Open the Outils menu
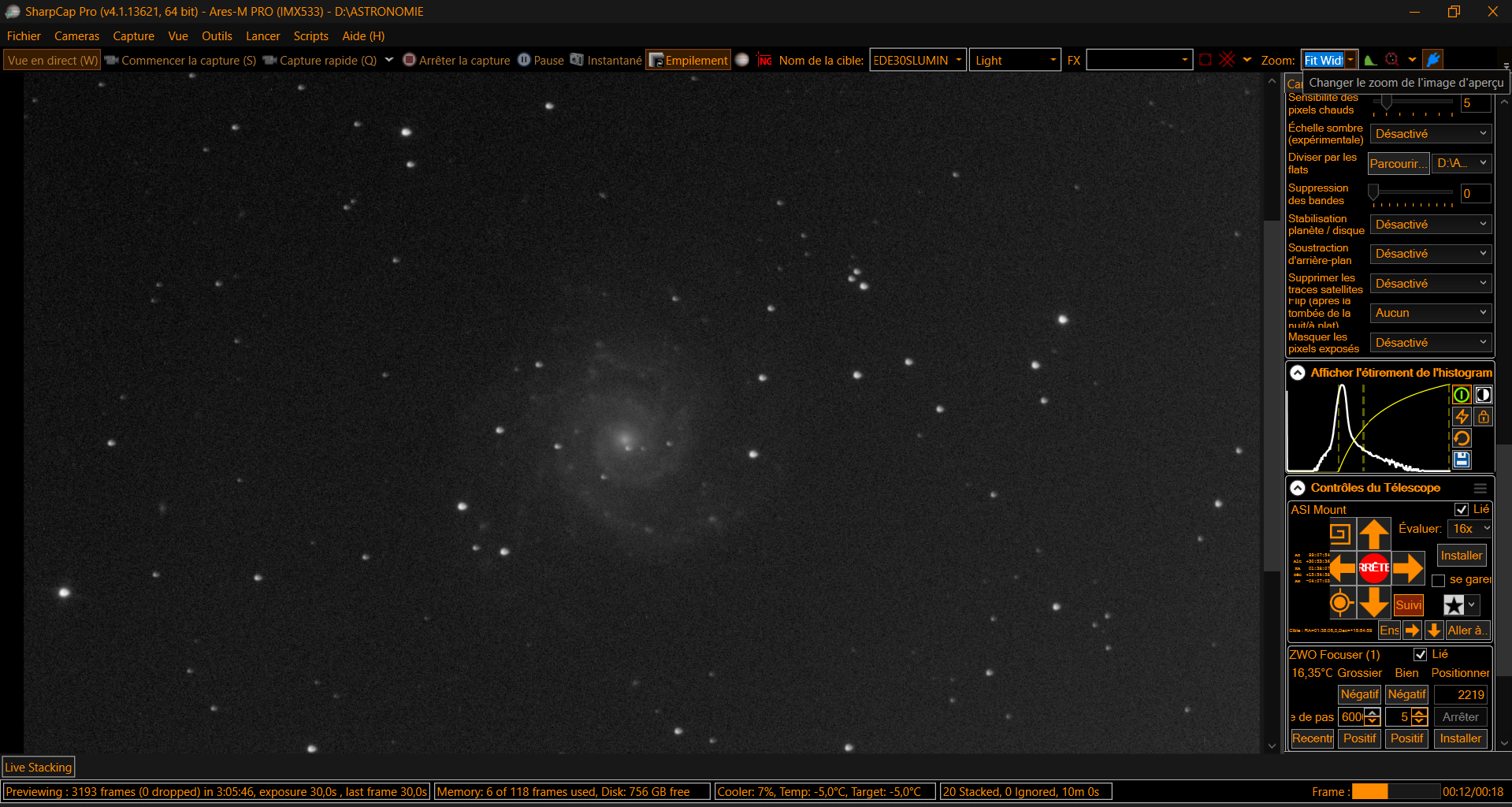 [x=217, y=36]
